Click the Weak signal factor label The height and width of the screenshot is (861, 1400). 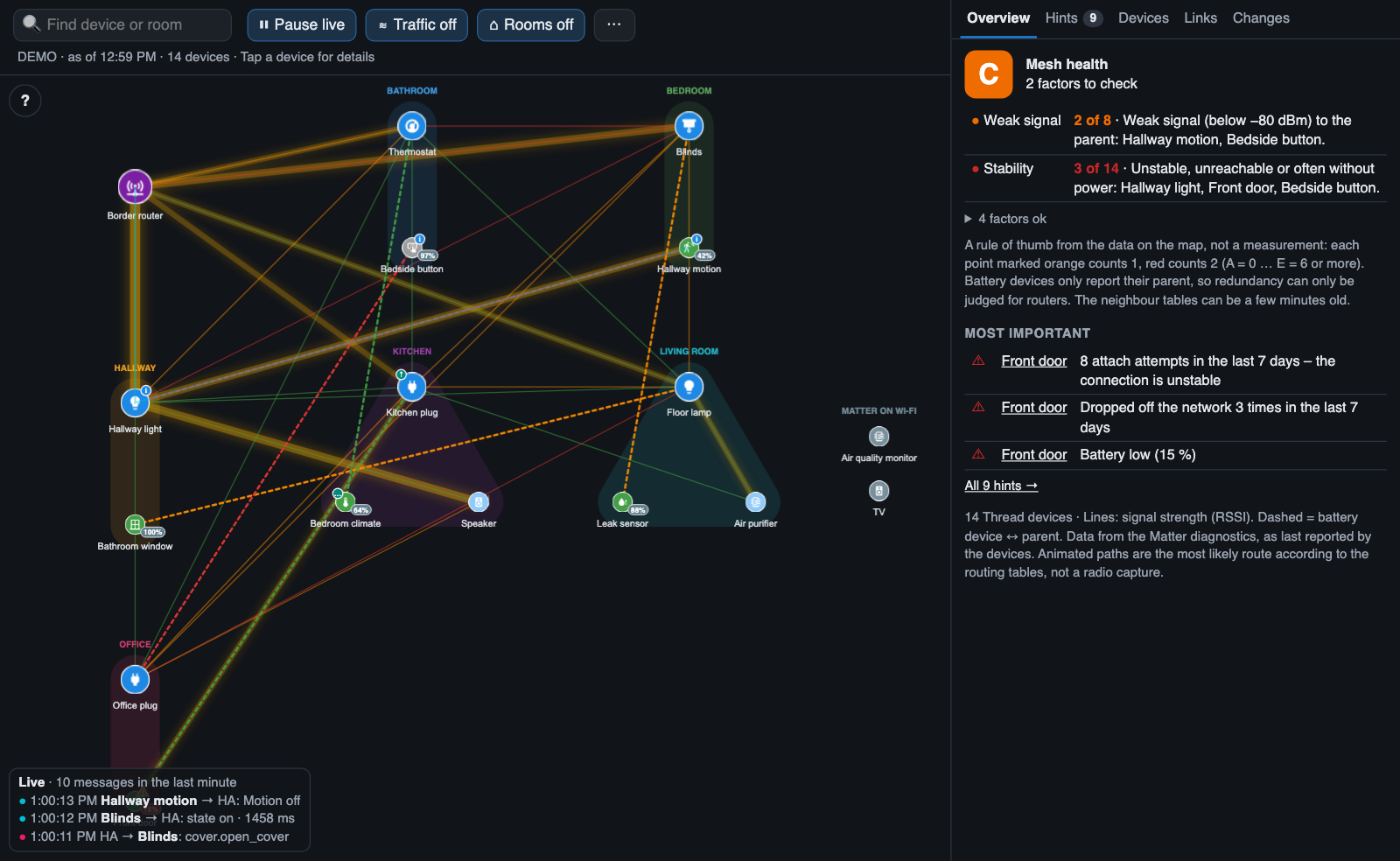click(x=1022, y=121)
